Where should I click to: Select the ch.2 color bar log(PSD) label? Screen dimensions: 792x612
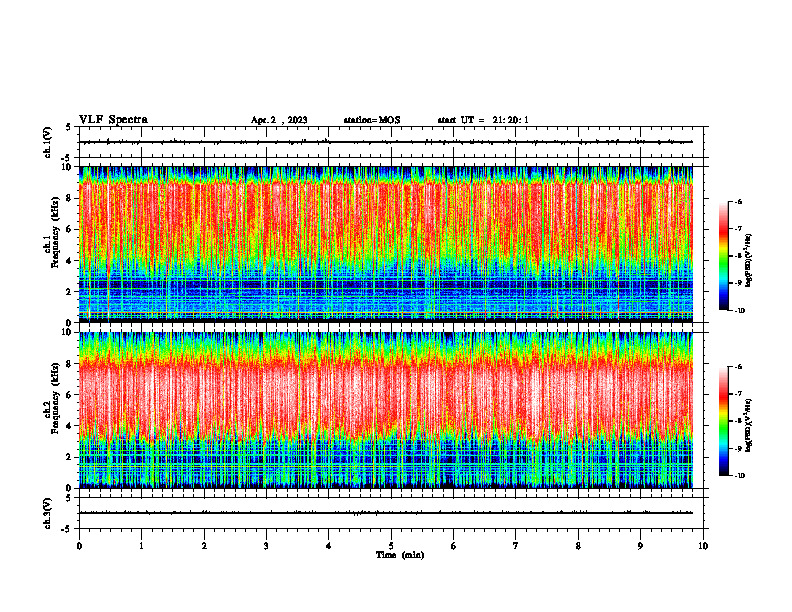pyautogui.click(x=749, y=424)
